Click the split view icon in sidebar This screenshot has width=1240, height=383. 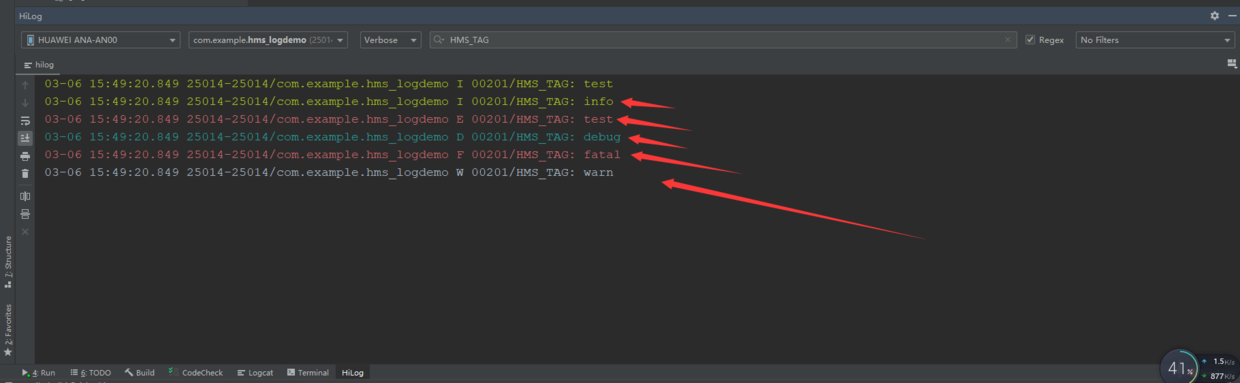(25, 196)
